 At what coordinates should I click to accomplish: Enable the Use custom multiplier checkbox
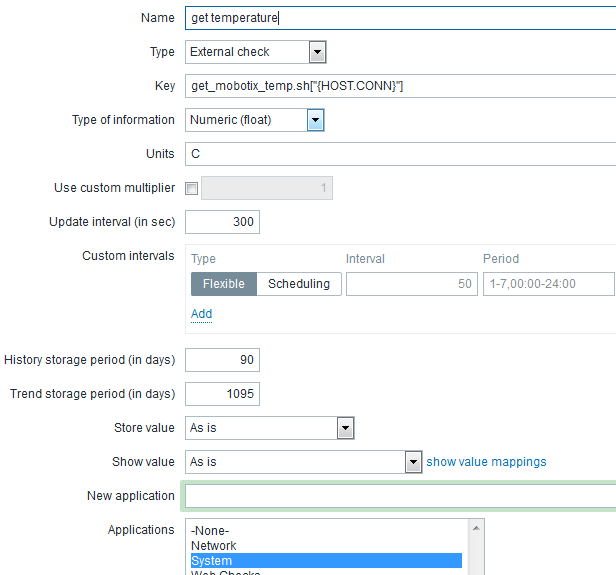click(x=192, y=188)
